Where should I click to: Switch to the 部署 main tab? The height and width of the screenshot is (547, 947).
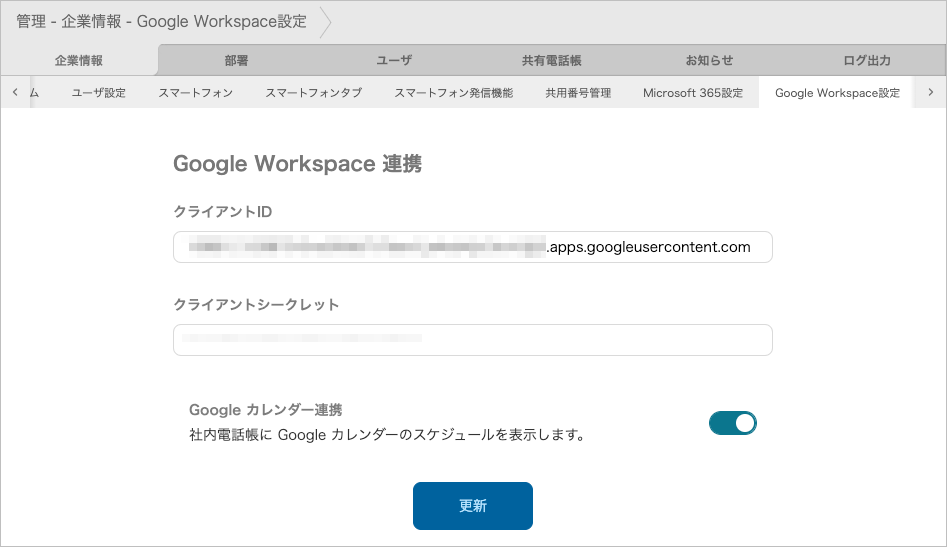coord(236,61)
